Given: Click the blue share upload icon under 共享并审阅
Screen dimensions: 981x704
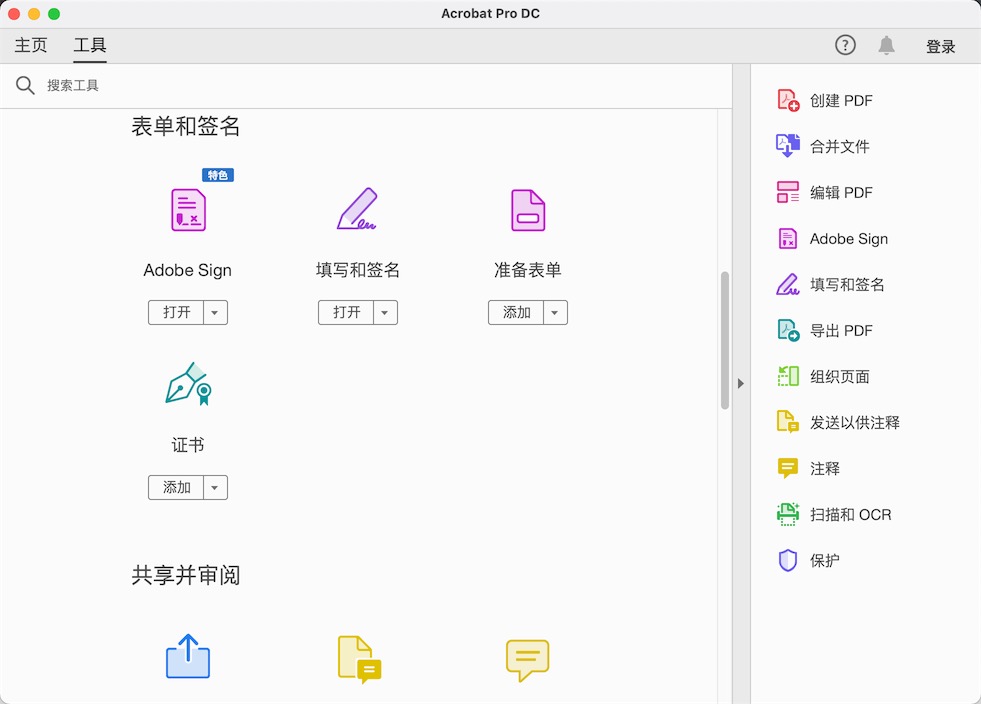Looking at the screenshot, I should click(188, 656).
